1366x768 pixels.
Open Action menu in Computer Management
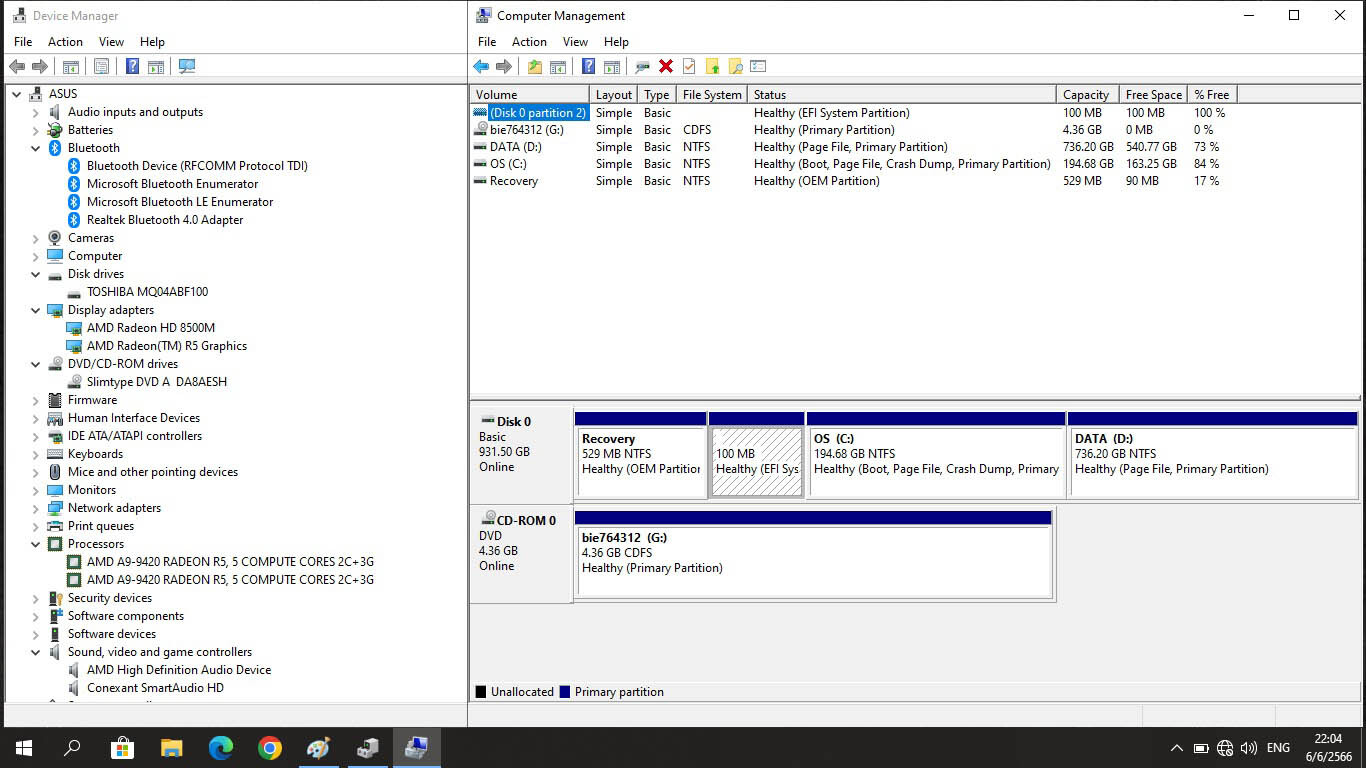pyautogui.click(x=529, y=42)
